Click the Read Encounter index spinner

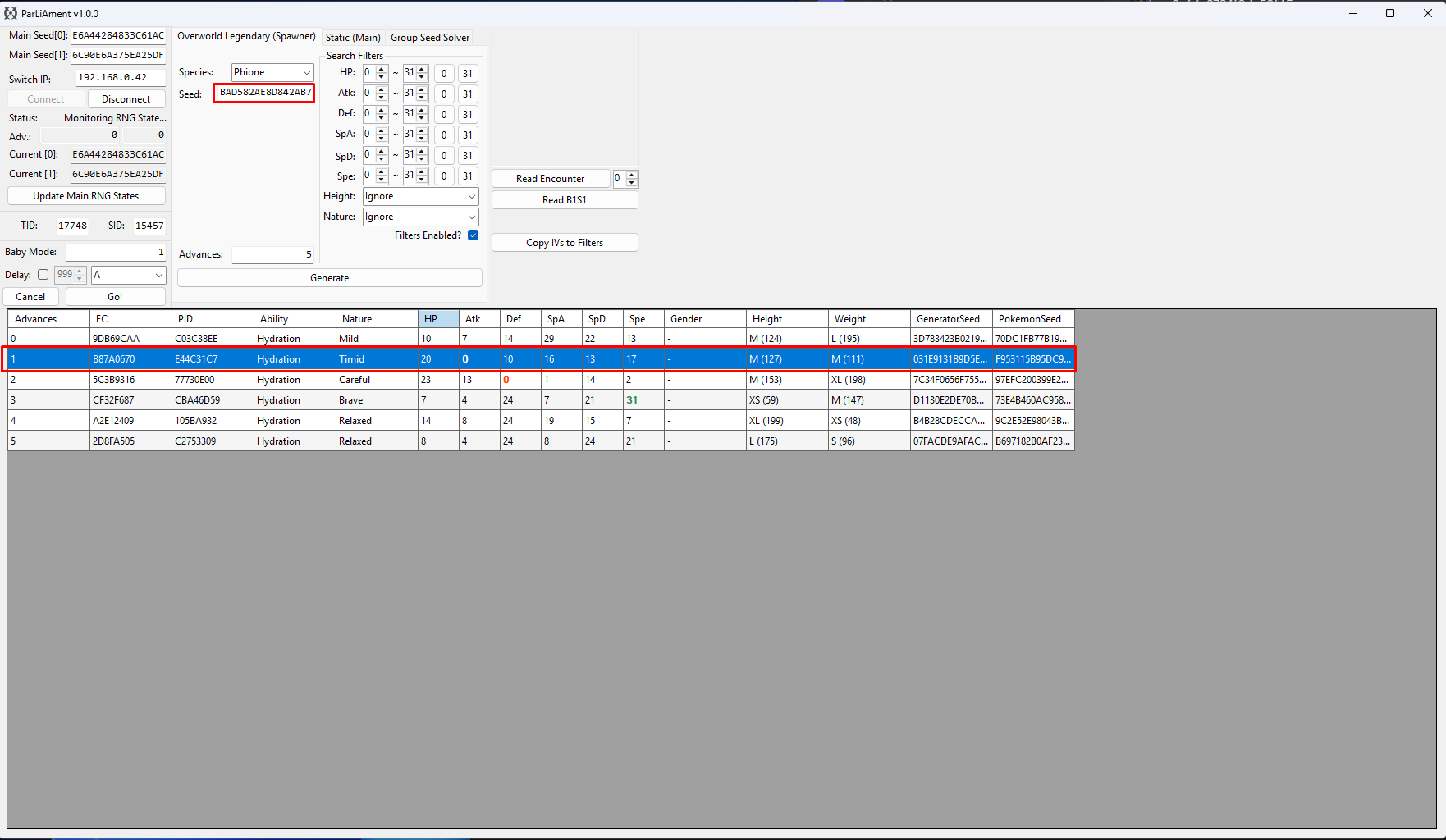pyautogui.click(x=625, y=179)
